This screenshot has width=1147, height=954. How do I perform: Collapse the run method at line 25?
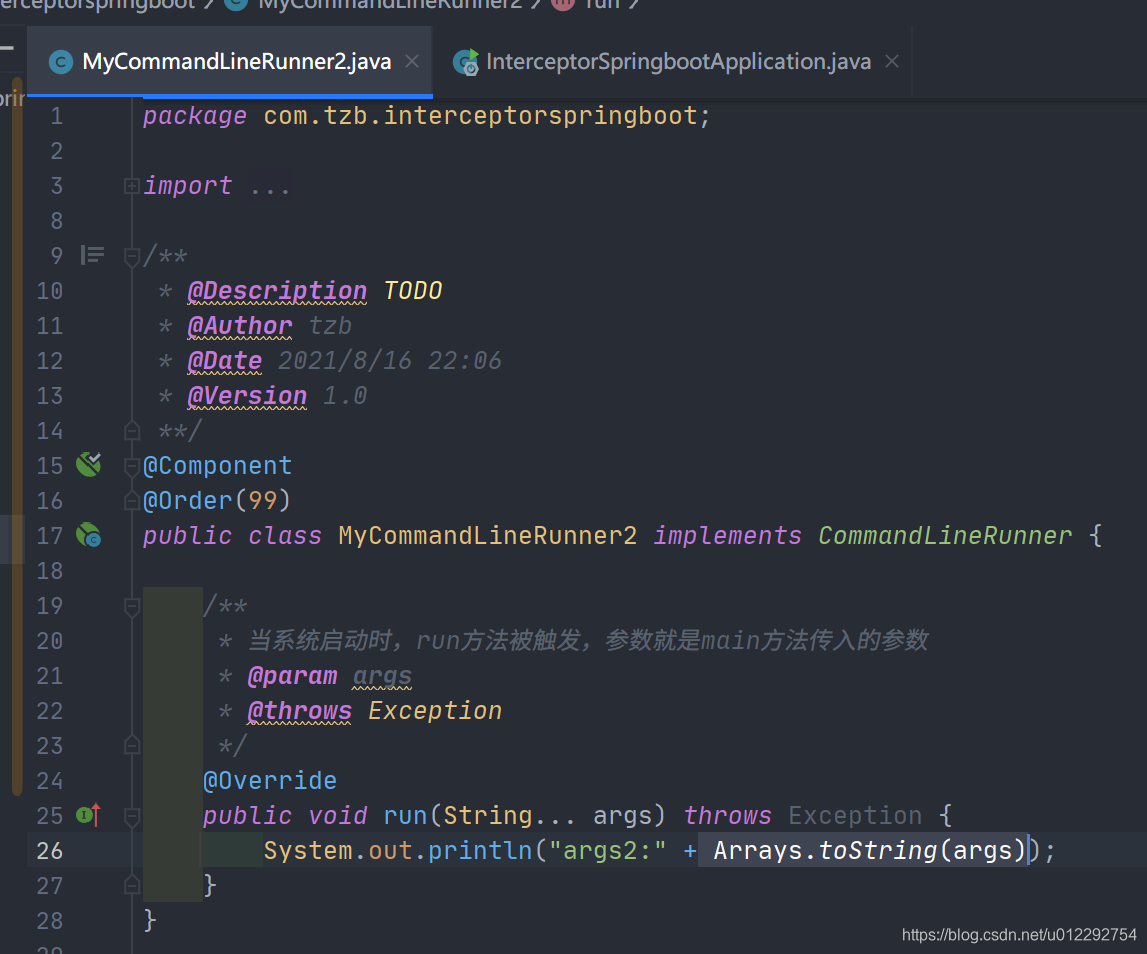point(132,816)
